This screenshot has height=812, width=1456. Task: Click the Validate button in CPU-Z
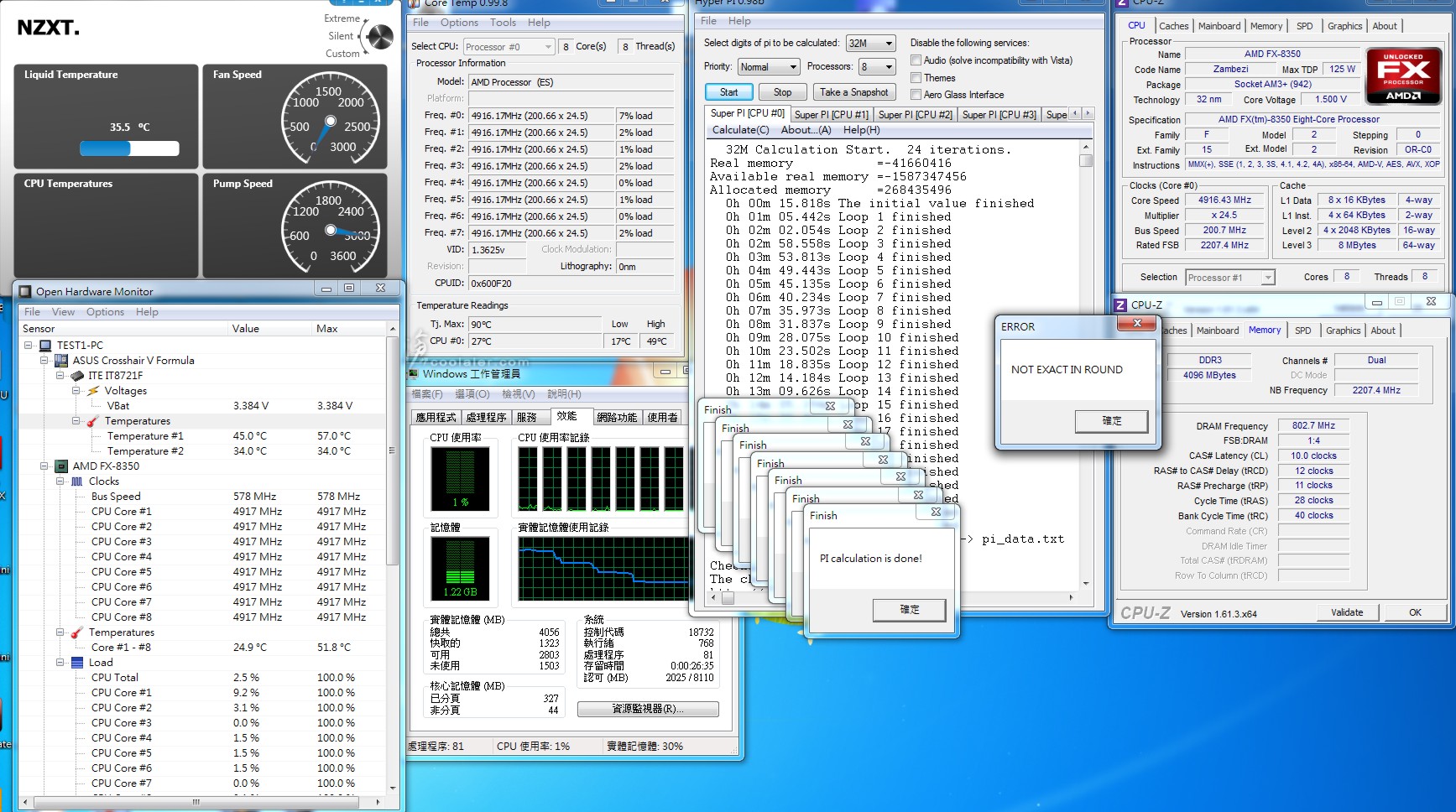(1346, 612)
